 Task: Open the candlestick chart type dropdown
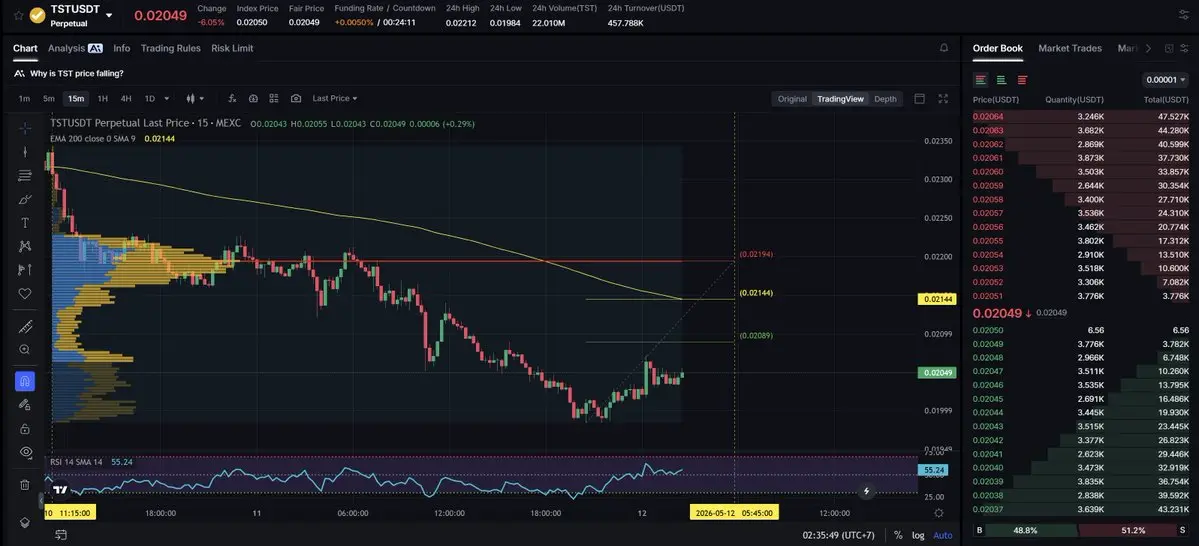[195, 99]
